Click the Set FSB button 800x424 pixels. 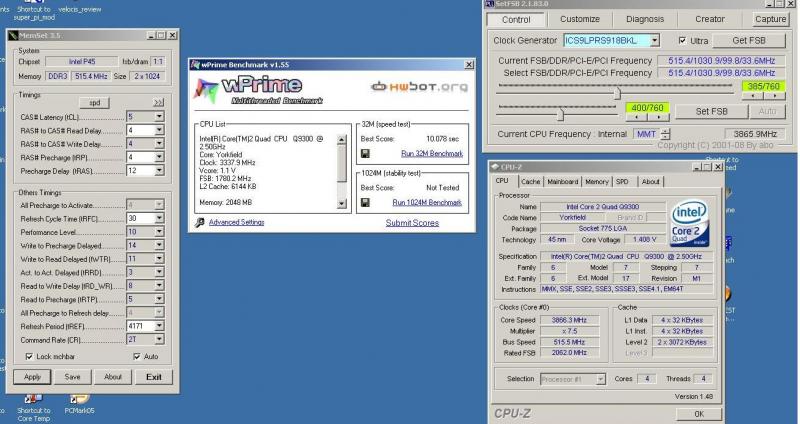coord(712,111)
